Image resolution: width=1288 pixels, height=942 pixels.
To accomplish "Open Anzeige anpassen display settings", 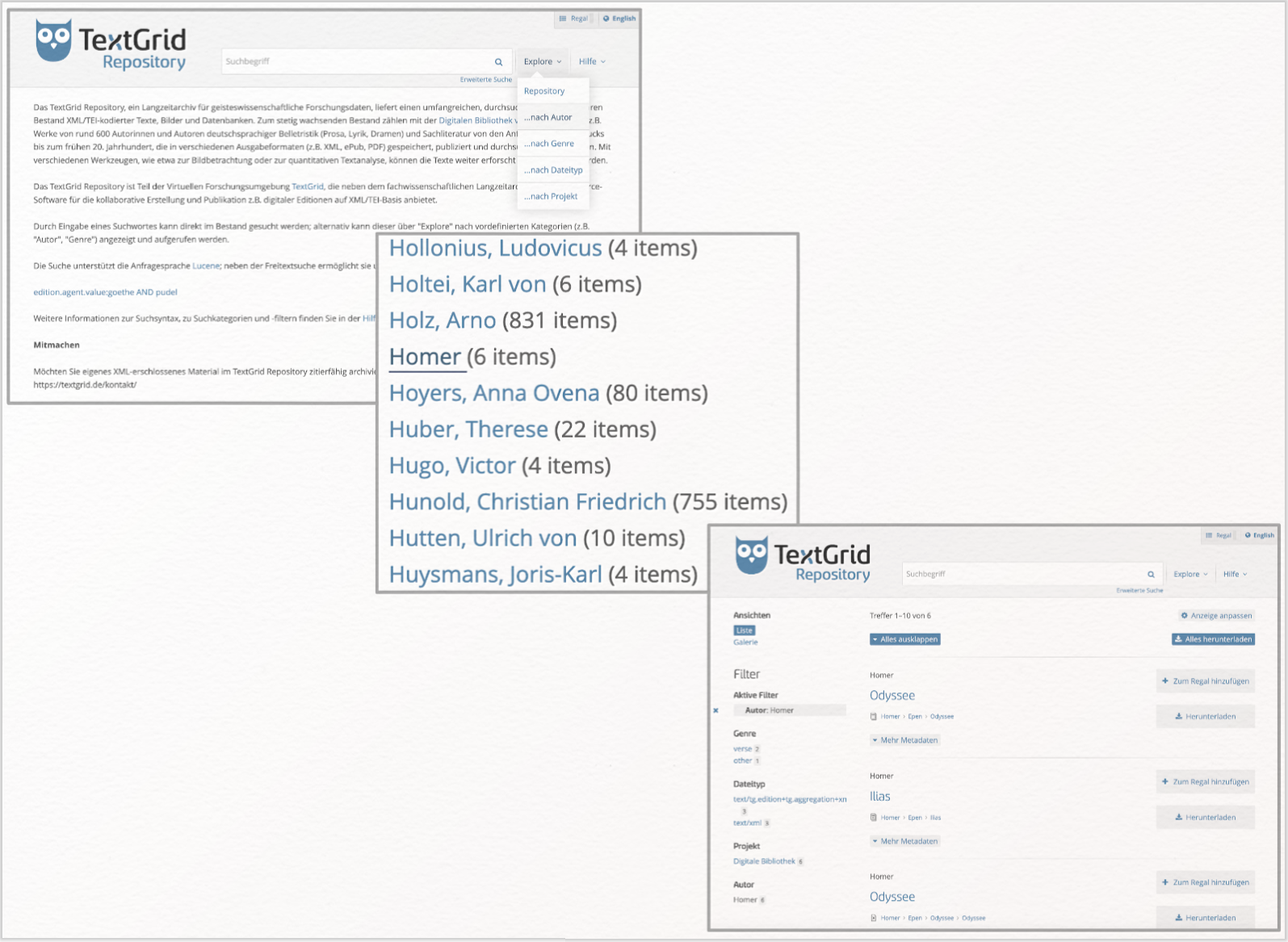I will pos(1216,615).
